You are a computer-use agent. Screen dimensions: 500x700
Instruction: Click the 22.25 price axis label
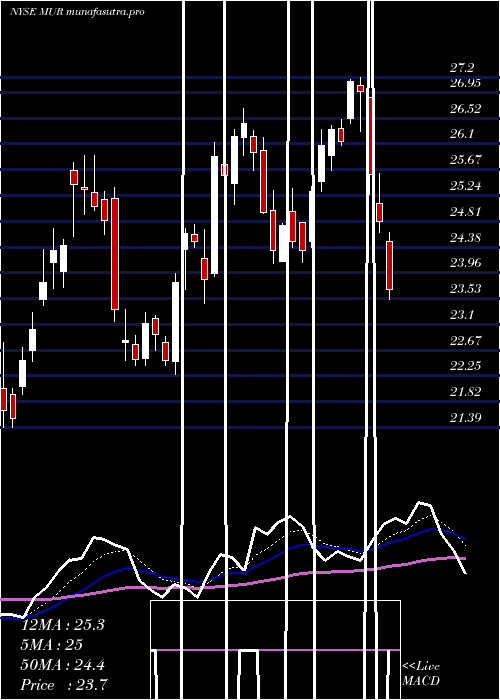[465, 366]
